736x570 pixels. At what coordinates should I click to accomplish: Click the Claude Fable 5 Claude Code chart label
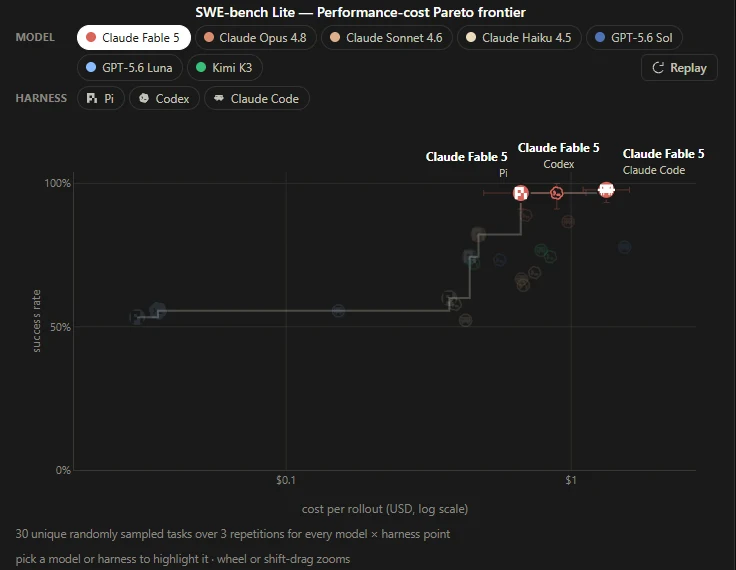tap(663, 162)
